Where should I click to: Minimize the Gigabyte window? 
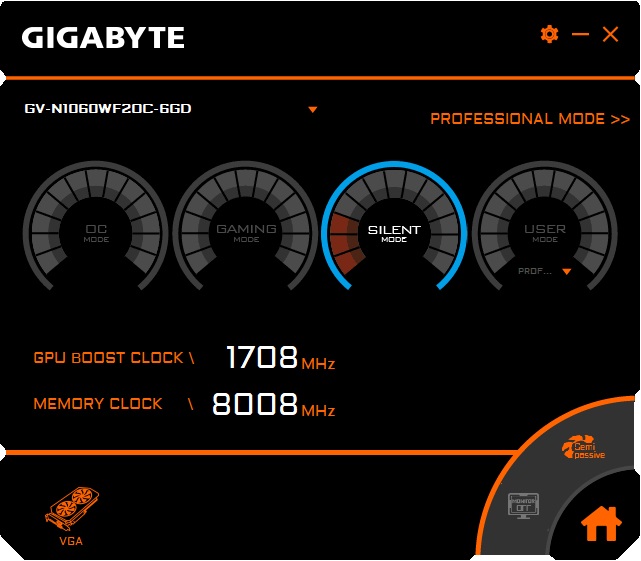click(x=580, y=34)
